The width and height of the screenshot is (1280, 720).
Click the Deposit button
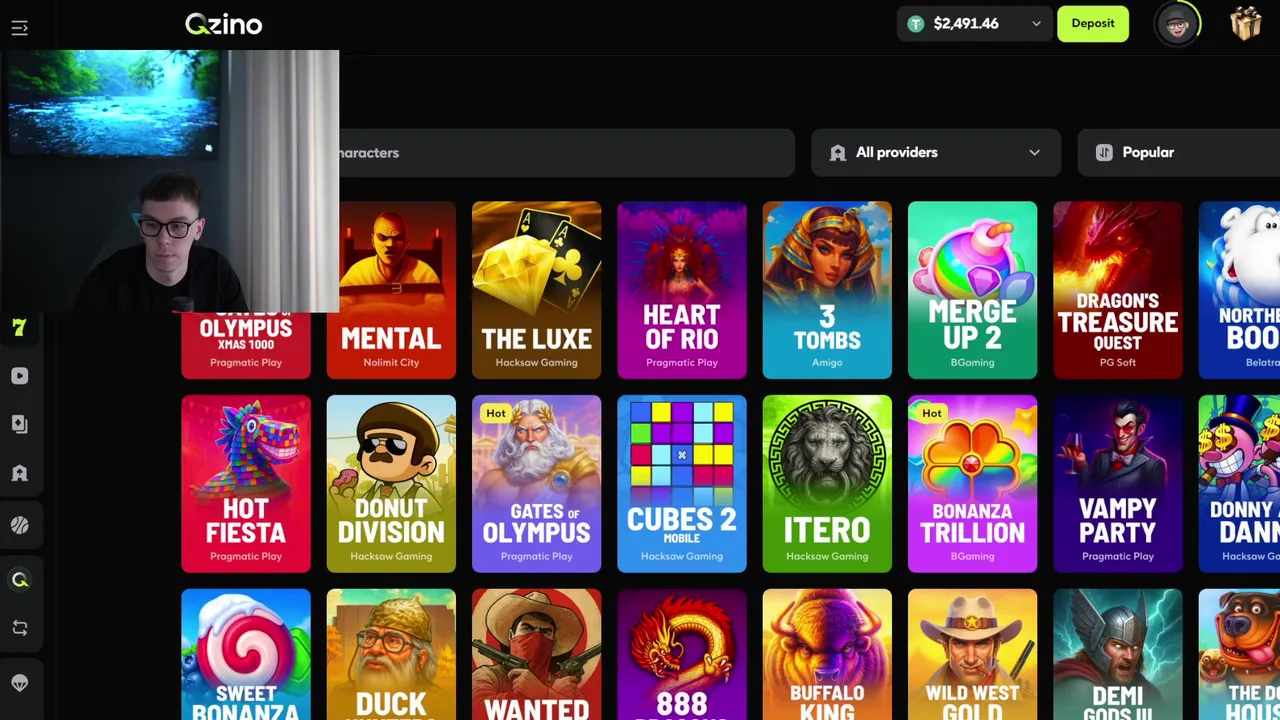[x=1093, y=24]
